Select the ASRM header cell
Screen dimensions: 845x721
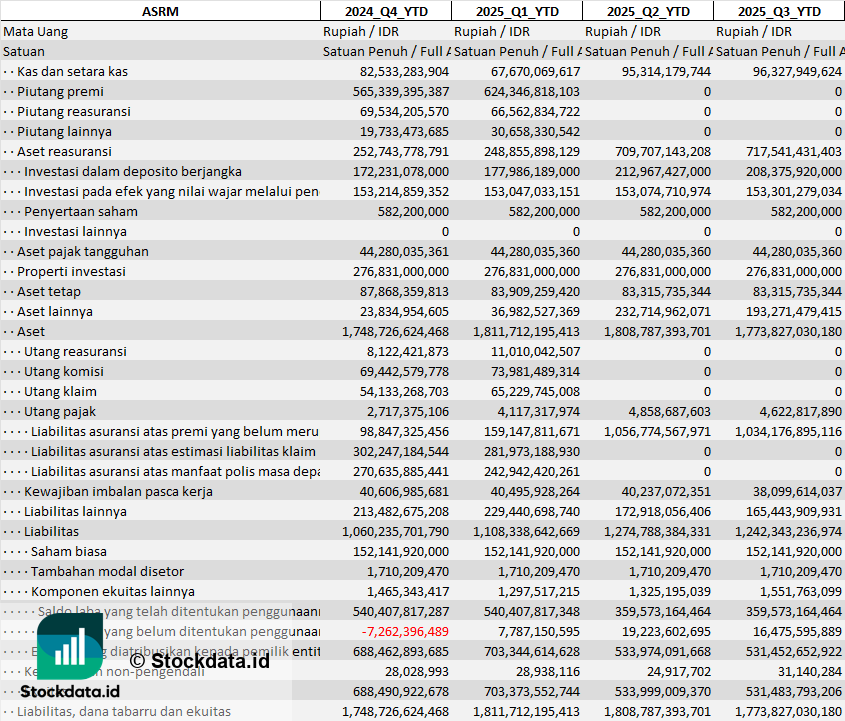coord(160,11)
